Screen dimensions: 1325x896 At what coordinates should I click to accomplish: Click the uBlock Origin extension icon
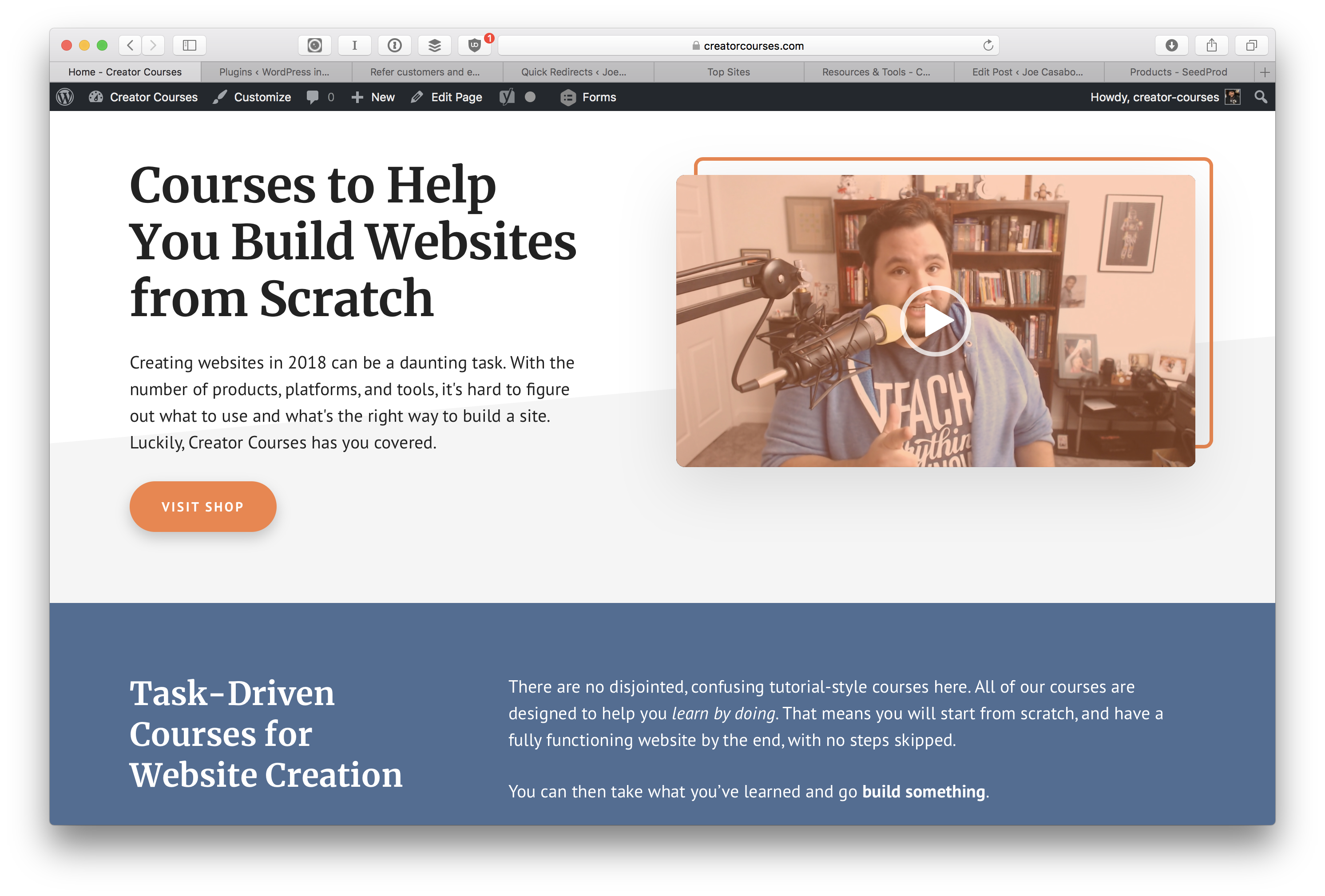tap(474, 45)
